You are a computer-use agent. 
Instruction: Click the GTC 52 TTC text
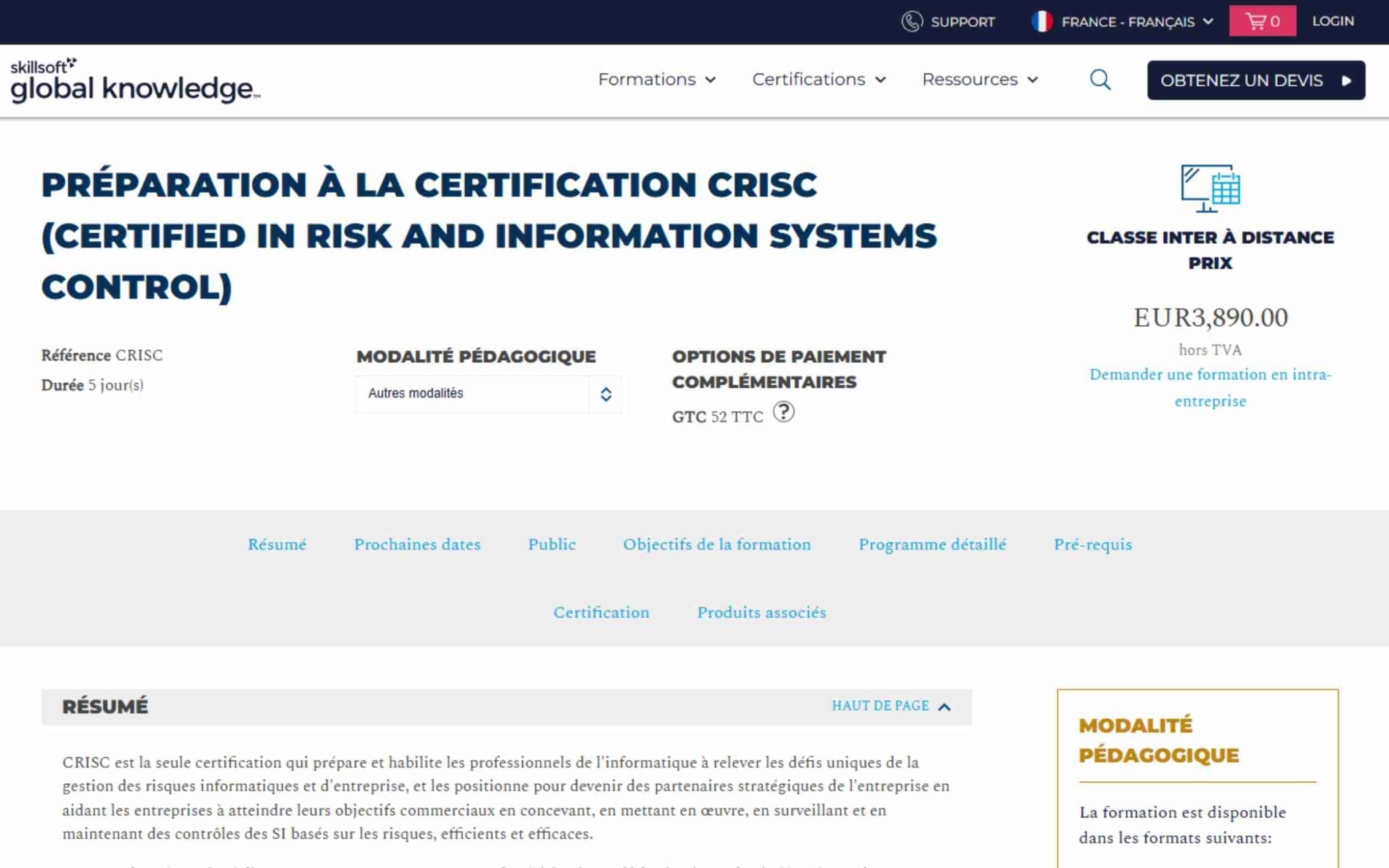718,416
